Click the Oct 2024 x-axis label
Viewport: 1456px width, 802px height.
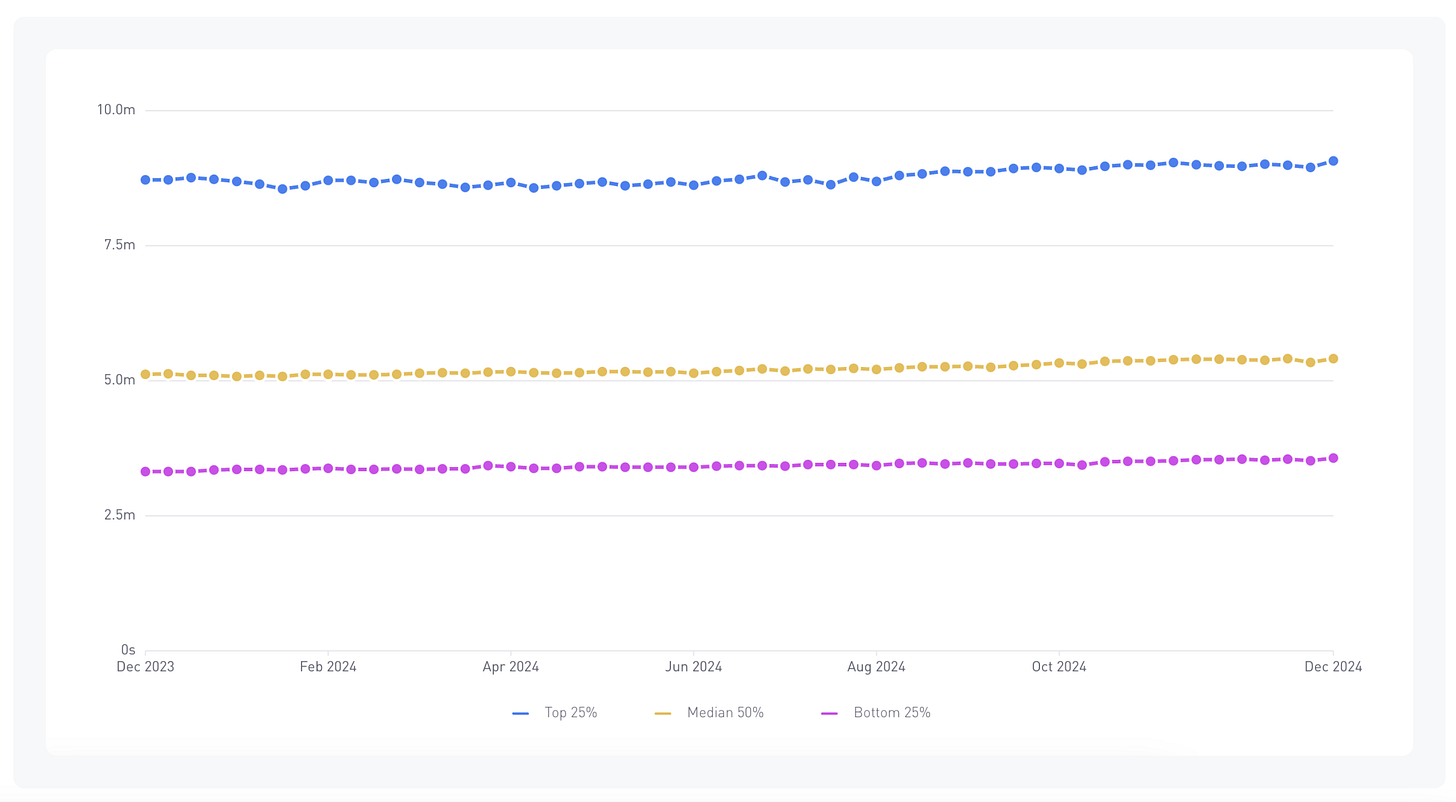tap(1059, 667)
